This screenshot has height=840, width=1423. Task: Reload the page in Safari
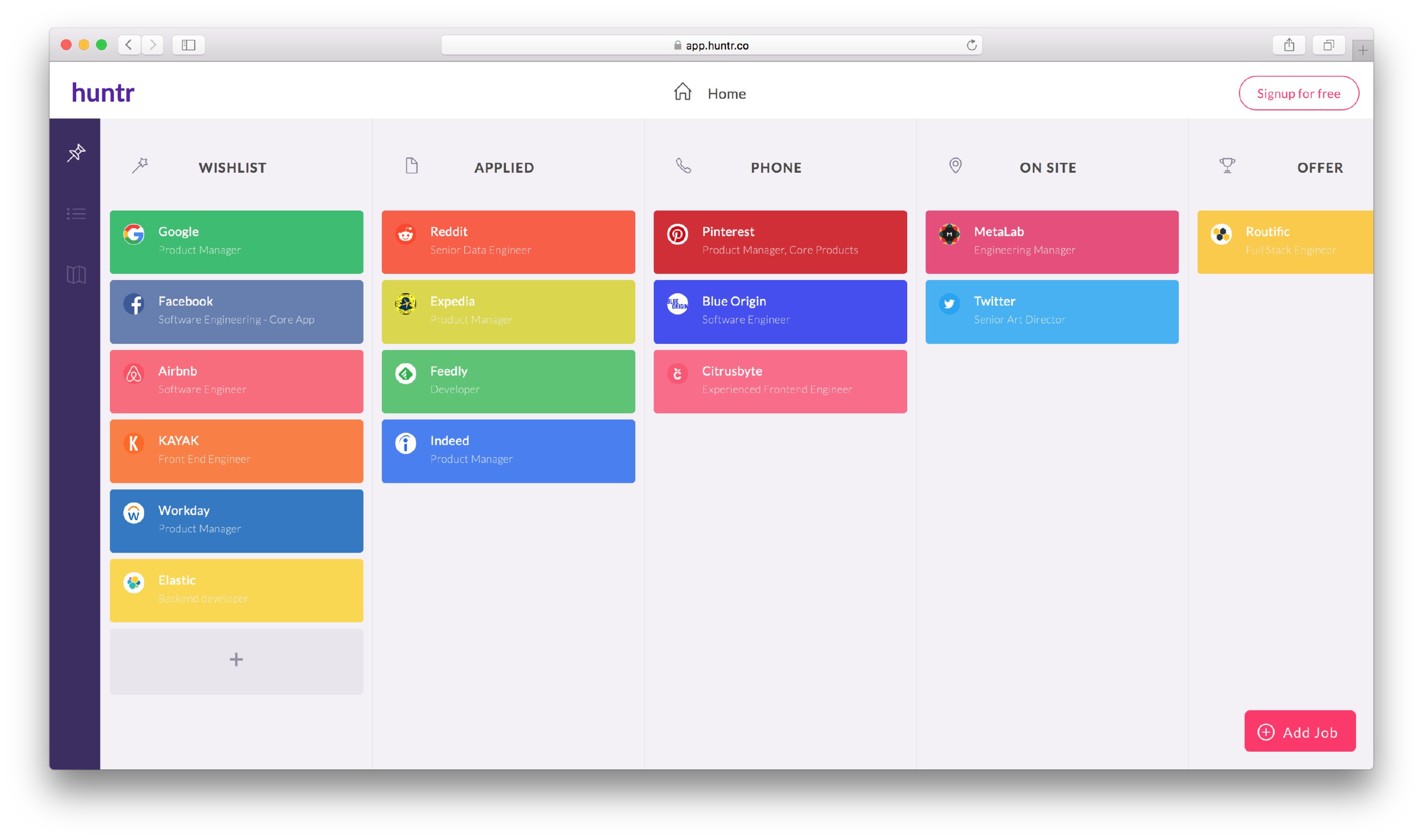click(971, 46)
